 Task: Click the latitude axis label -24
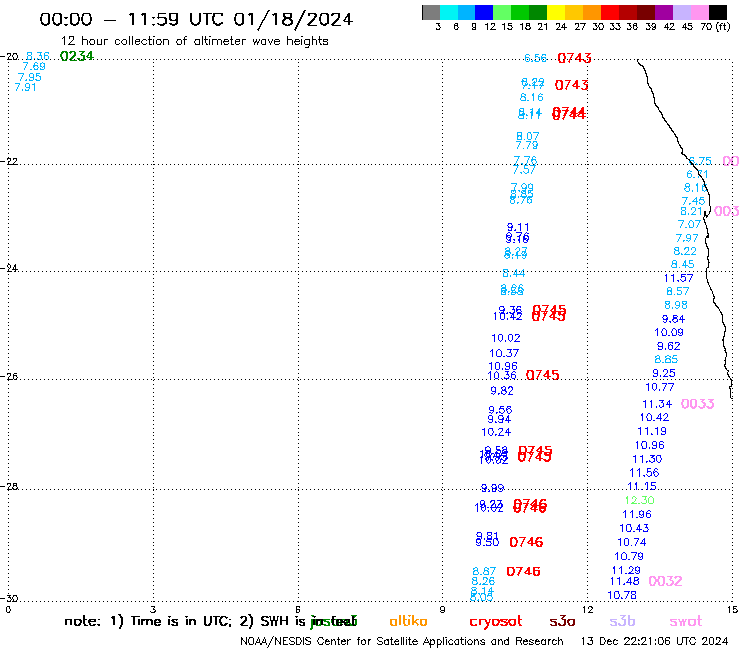9,269
